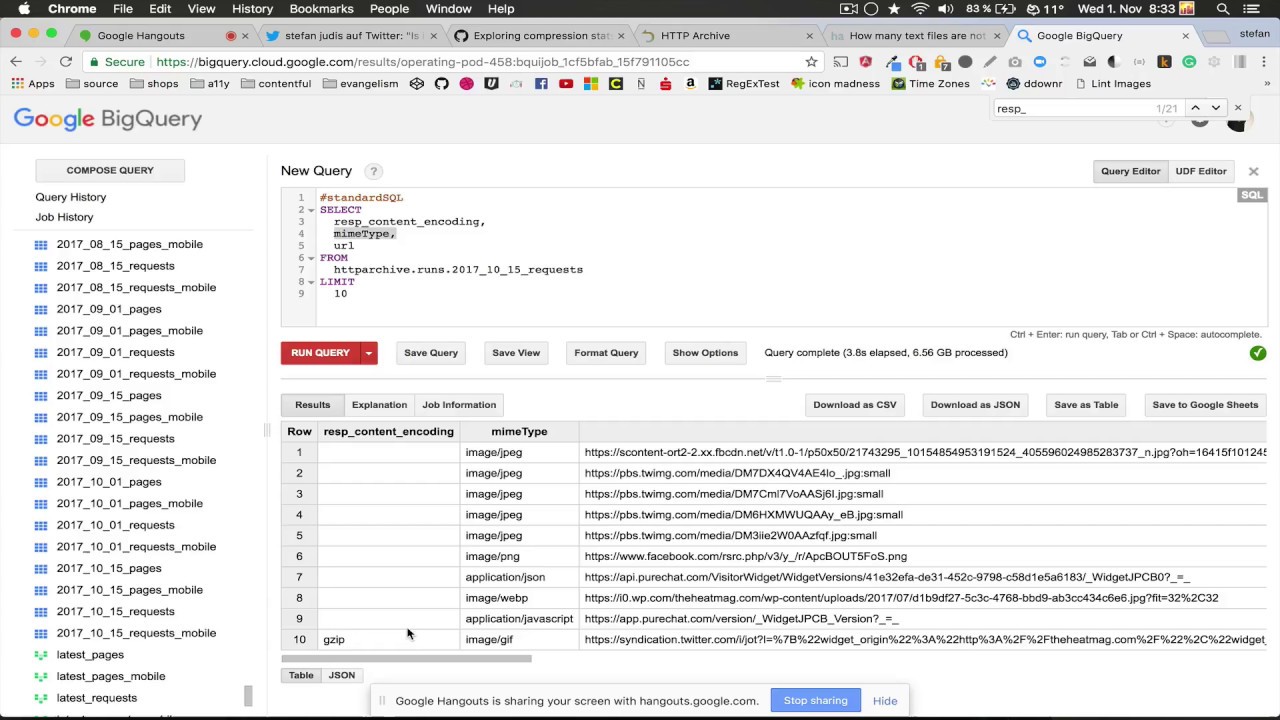This screenshot has width=1280, height=720.
Task: Open the Apps bookmark shortcut
Action: (33, 84)
